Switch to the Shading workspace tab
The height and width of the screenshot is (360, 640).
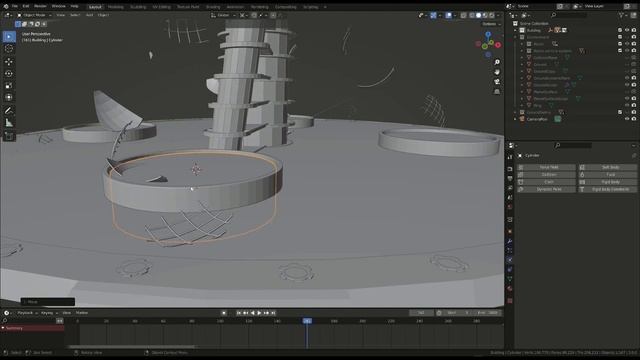click(x=213, y=7)
